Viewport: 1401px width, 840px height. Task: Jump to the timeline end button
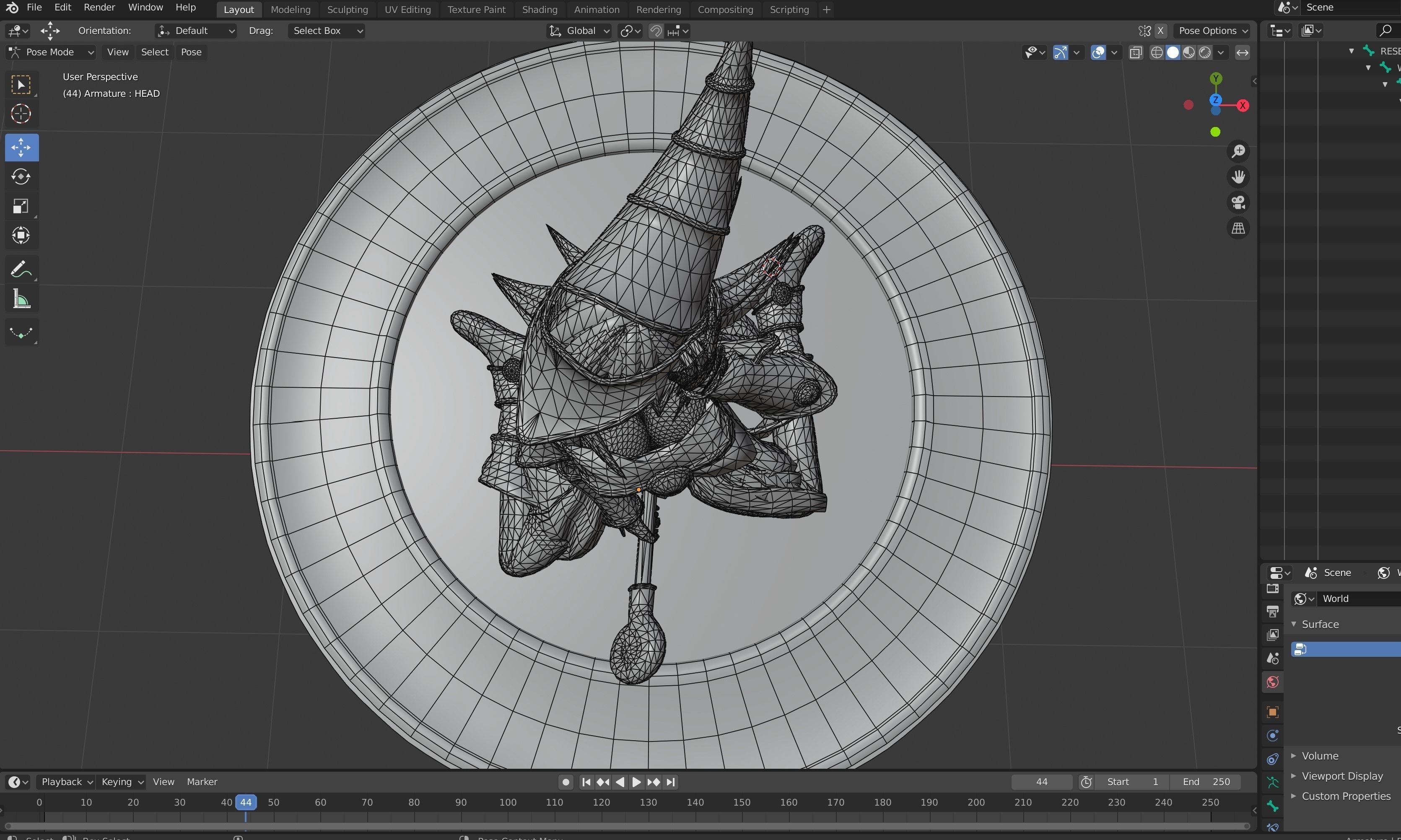[x=671, y=782]
